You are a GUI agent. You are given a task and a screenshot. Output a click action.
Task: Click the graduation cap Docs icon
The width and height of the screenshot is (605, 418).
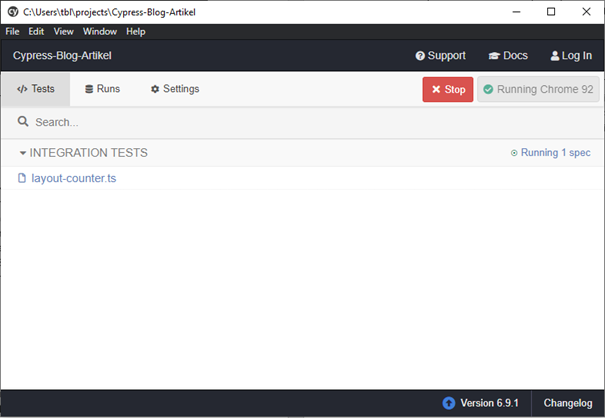coord(494,56)
